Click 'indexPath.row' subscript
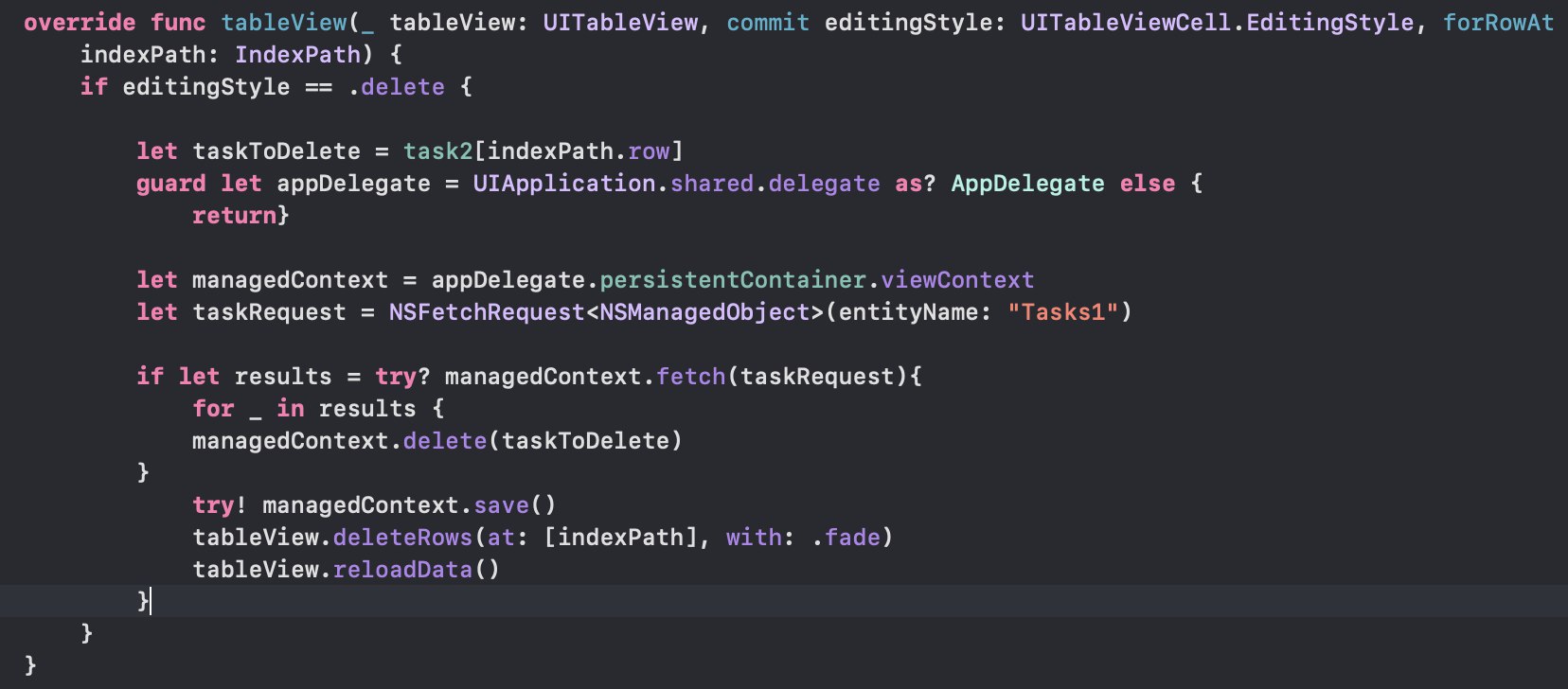1568x689 pixels. (x=578, y=150)
